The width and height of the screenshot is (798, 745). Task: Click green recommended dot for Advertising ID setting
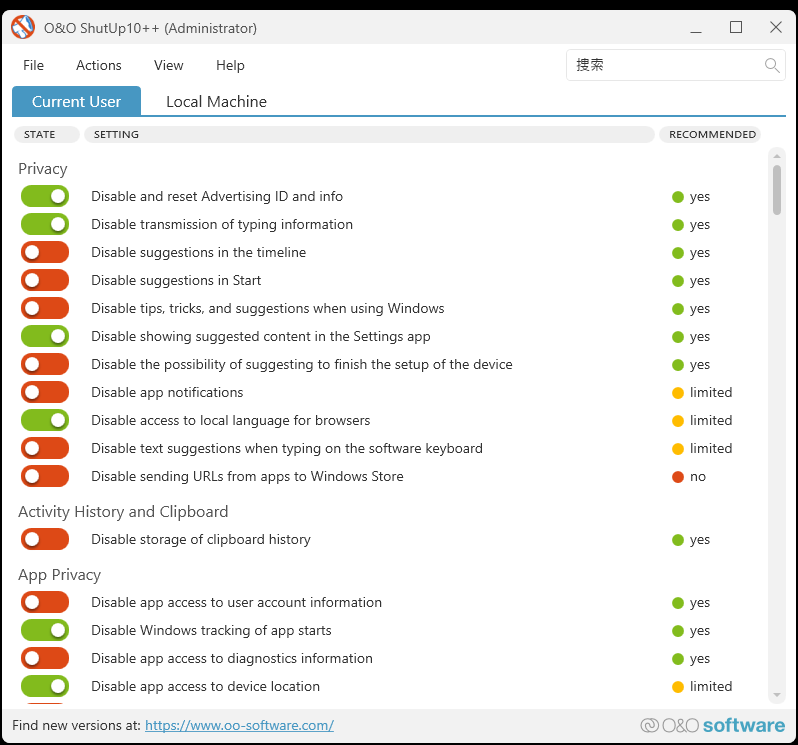pos(678,197)
